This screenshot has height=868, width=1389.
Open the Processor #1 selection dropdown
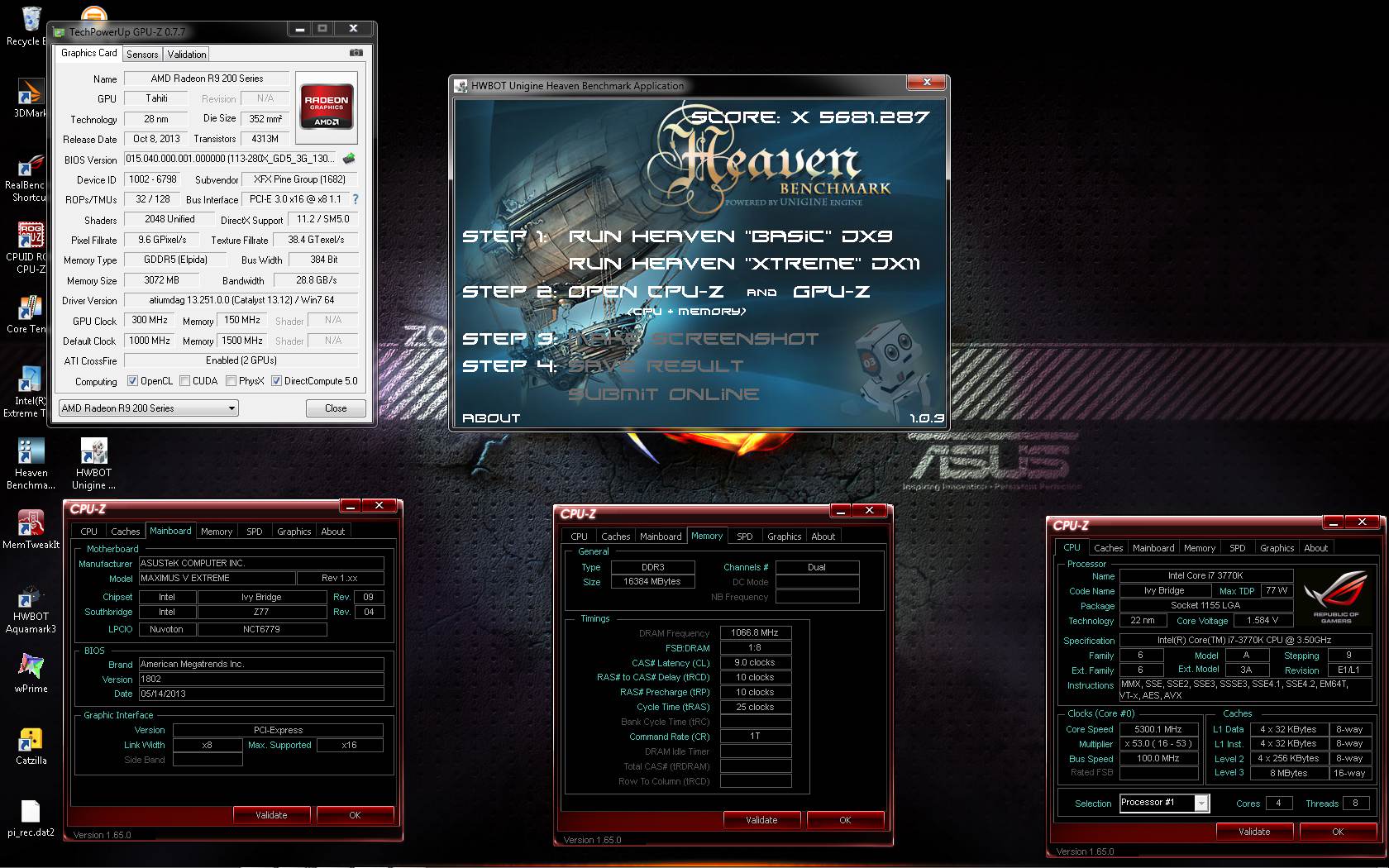(x=1164, y=803)
